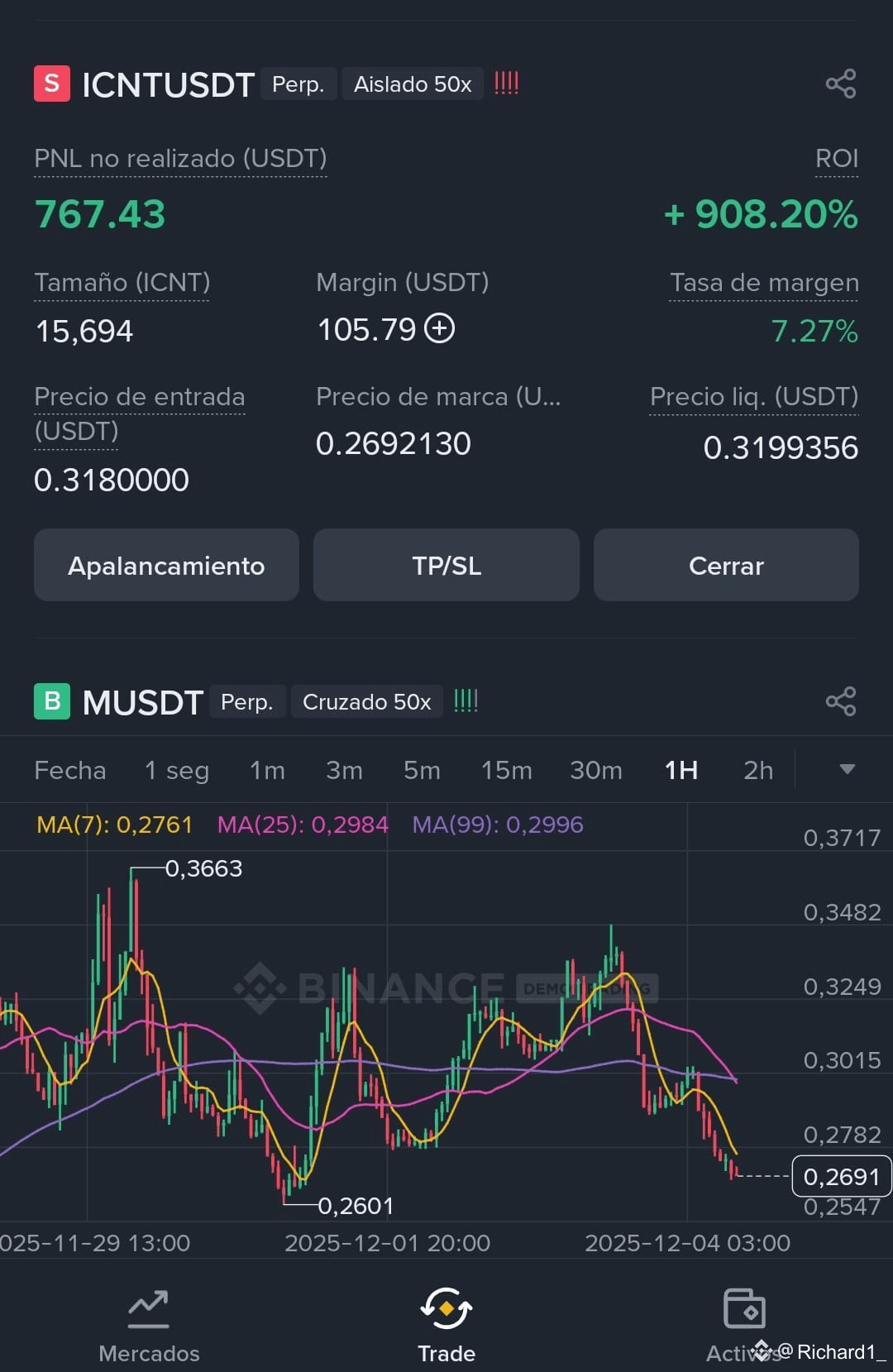This screenshot has width=893, height=1372.
Task: Tap the Precio de entrada label
Action: [139, 414]
